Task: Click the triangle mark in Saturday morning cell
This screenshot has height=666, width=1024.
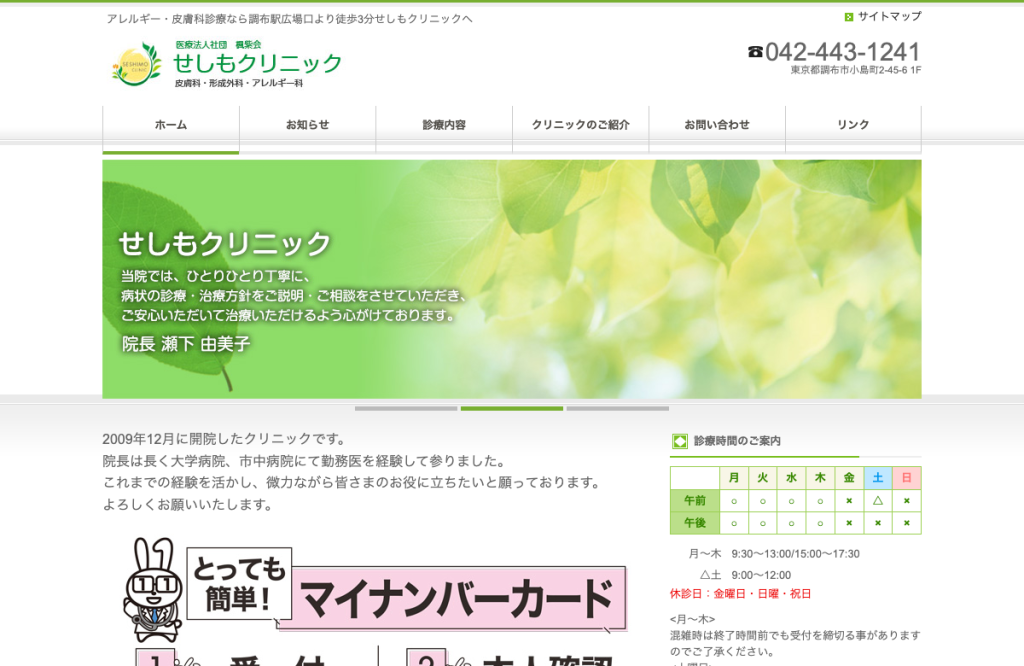Action: point(878,501)
